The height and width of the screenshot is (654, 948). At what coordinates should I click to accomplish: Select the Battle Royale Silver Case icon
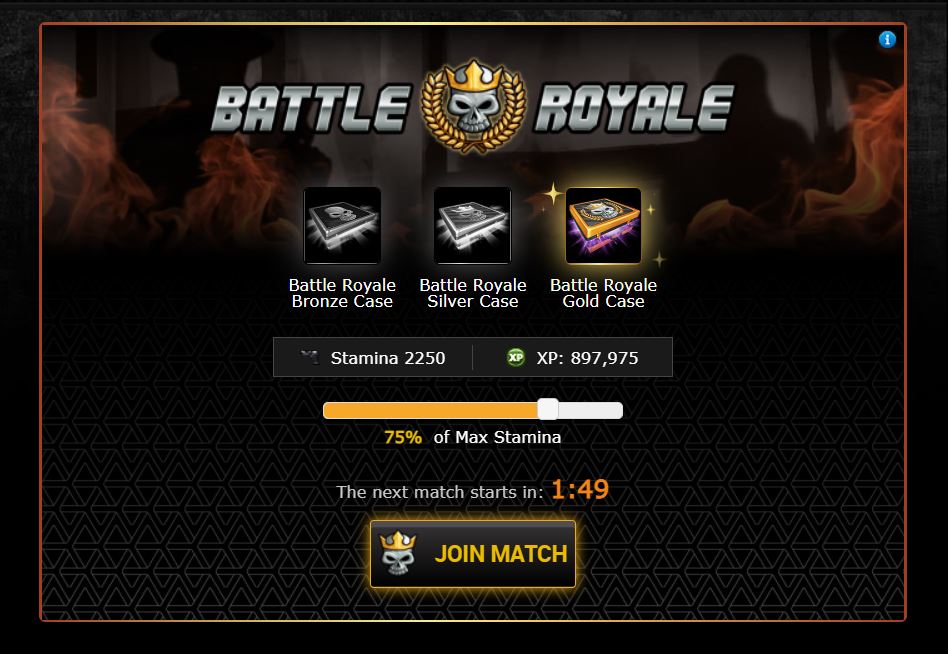[x=473, y=225]
